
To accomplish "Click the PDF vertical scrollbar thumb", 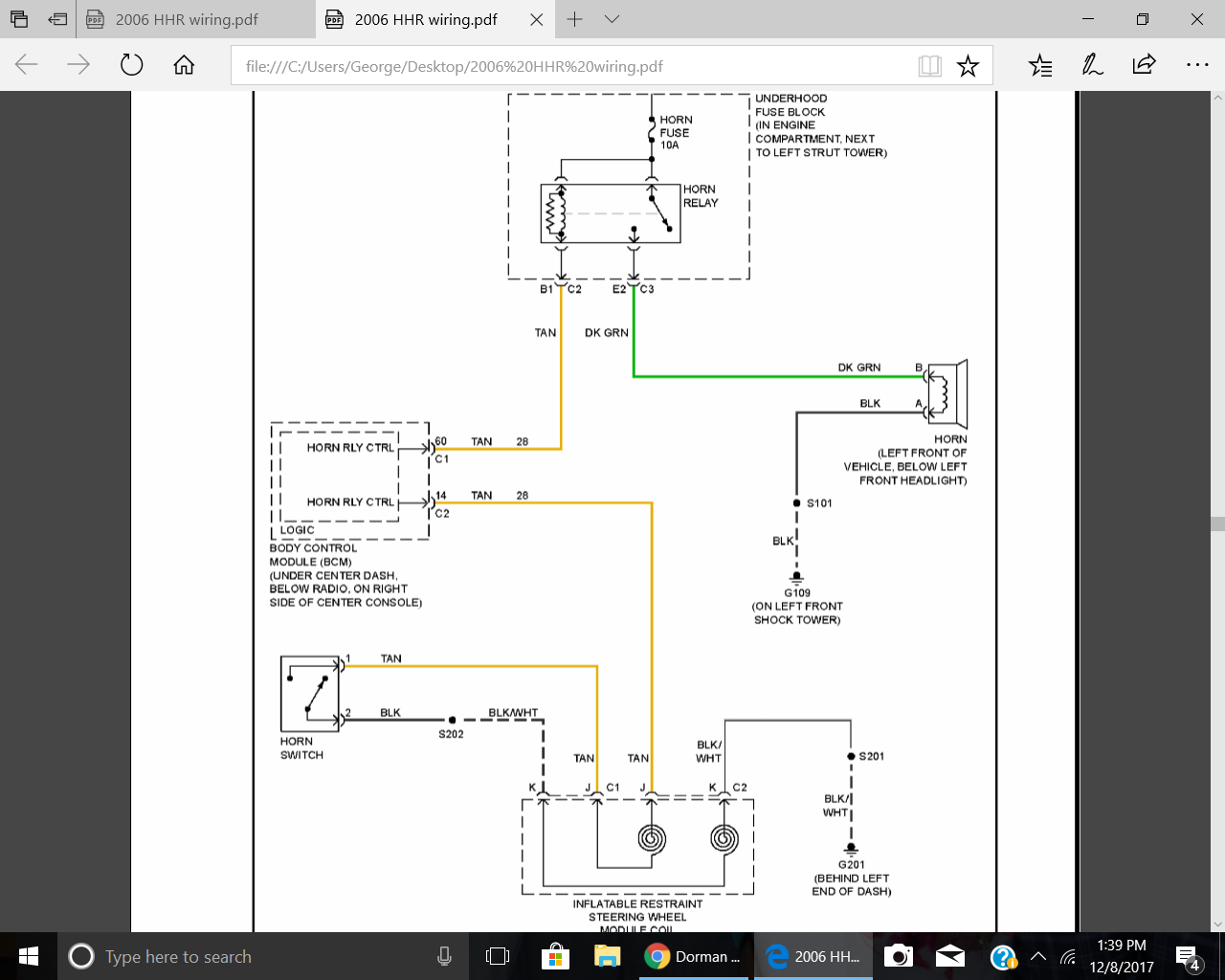I will pos(1217,523).
